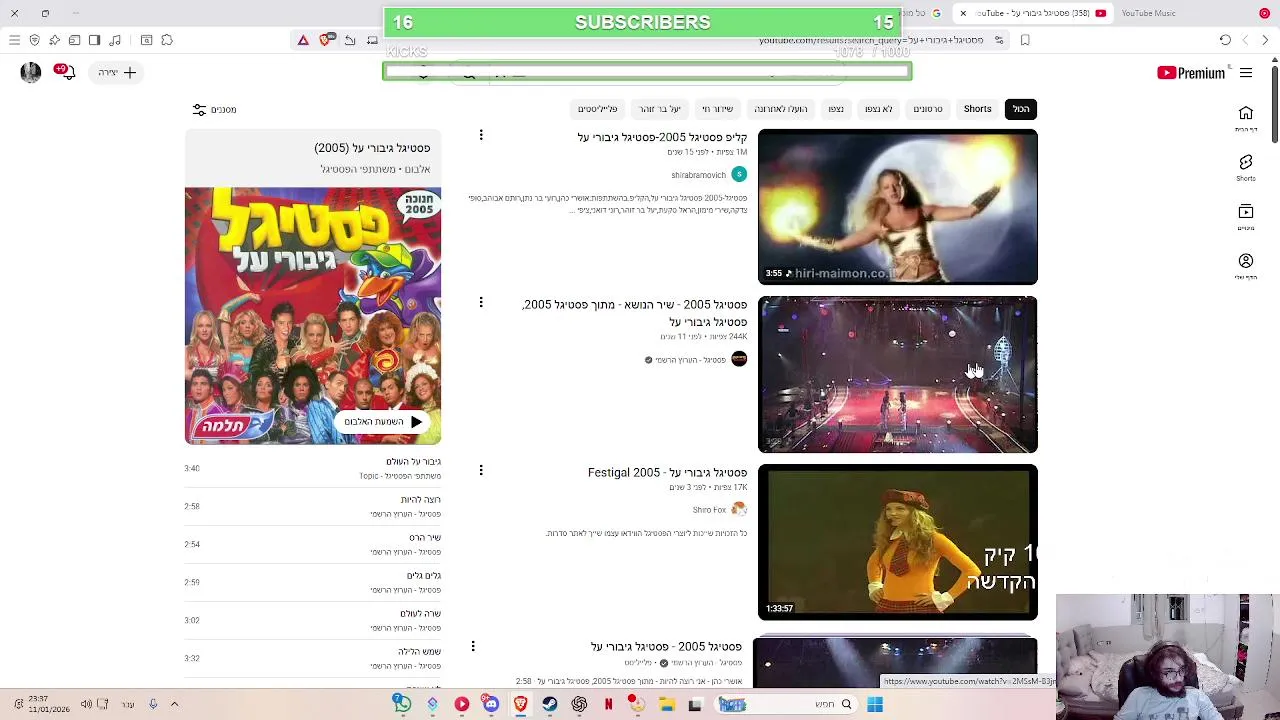Open more options for the 'Festigal 2005' video

click(x=481, y=470)
